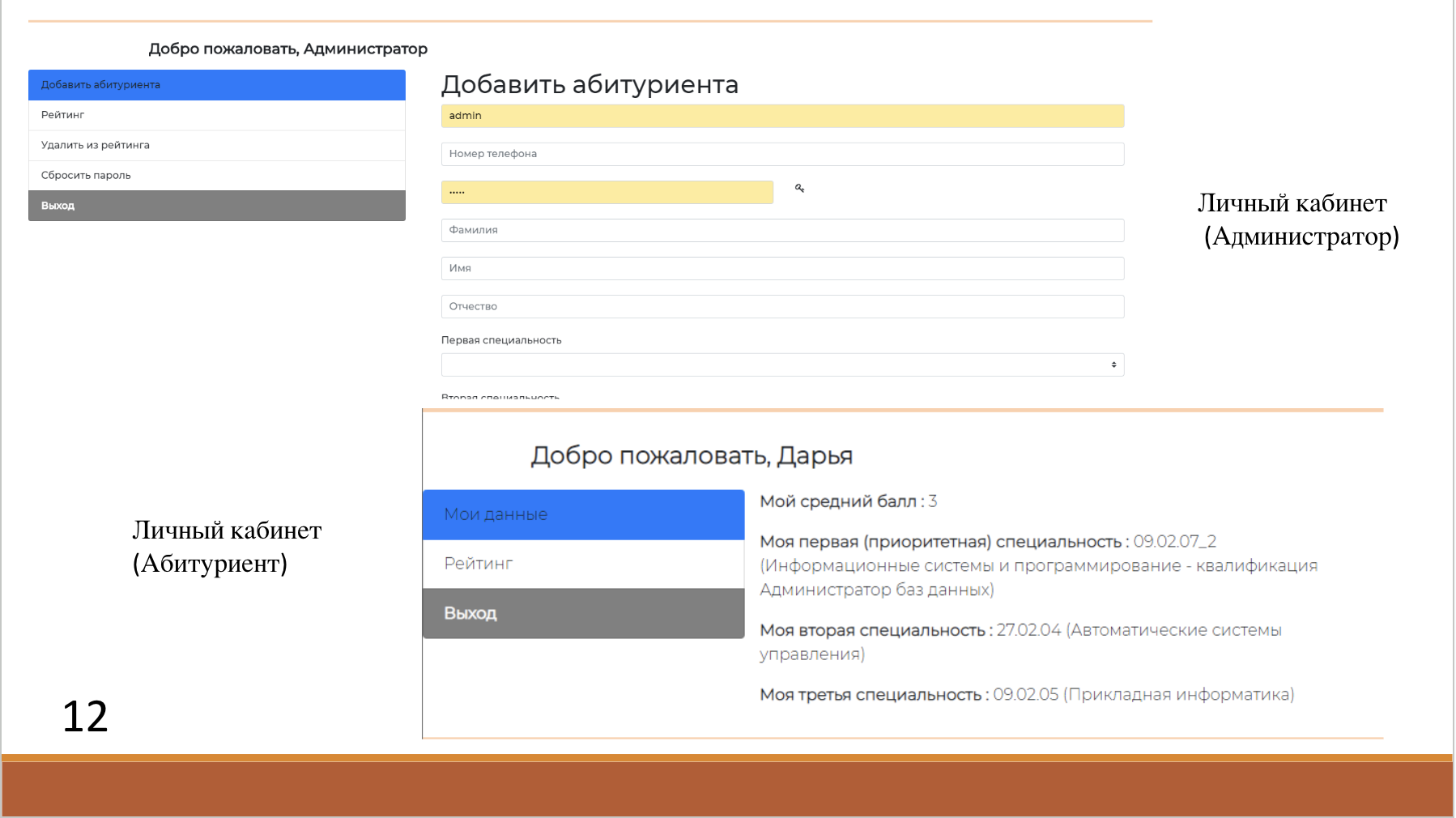
Task: Click the key icon beside the password field
Action: click(x=800, y=189)
